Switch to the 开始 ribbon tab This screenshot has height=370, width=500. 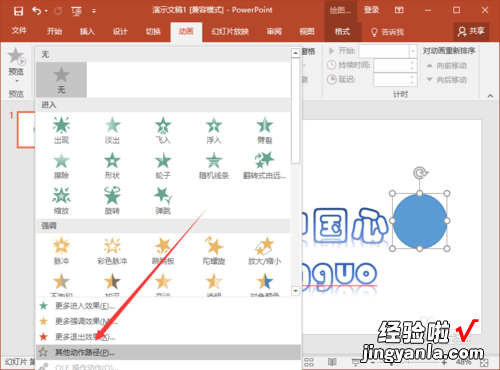[54, 32]
